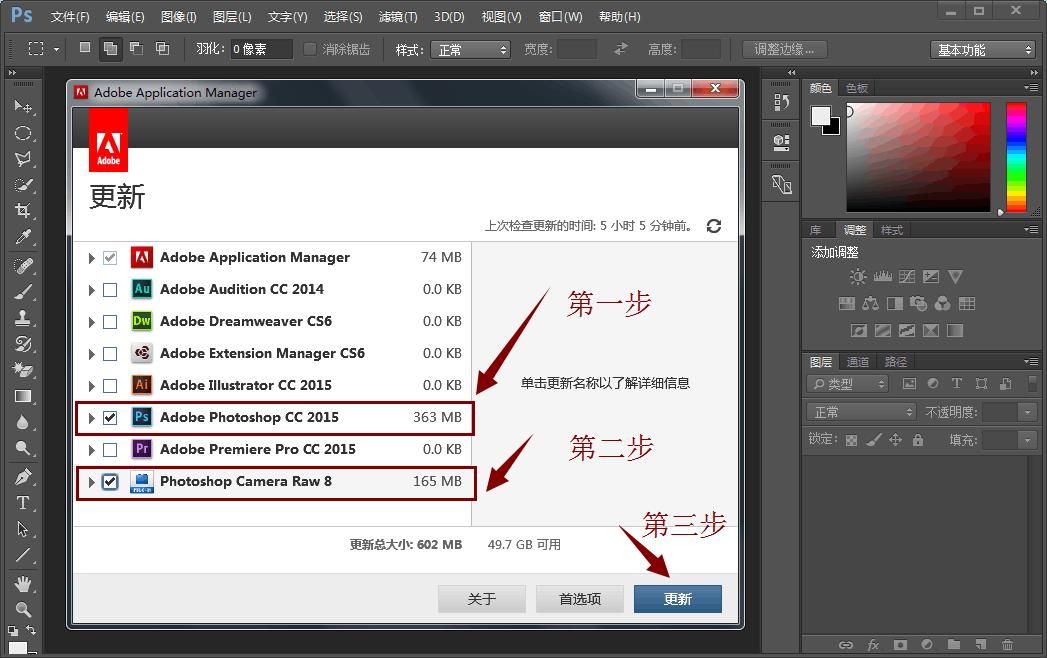
Task: Check the Adobe Premiere Pro CC 2015 checkbox
Action: pyautogui.click(x=110, y=450)
